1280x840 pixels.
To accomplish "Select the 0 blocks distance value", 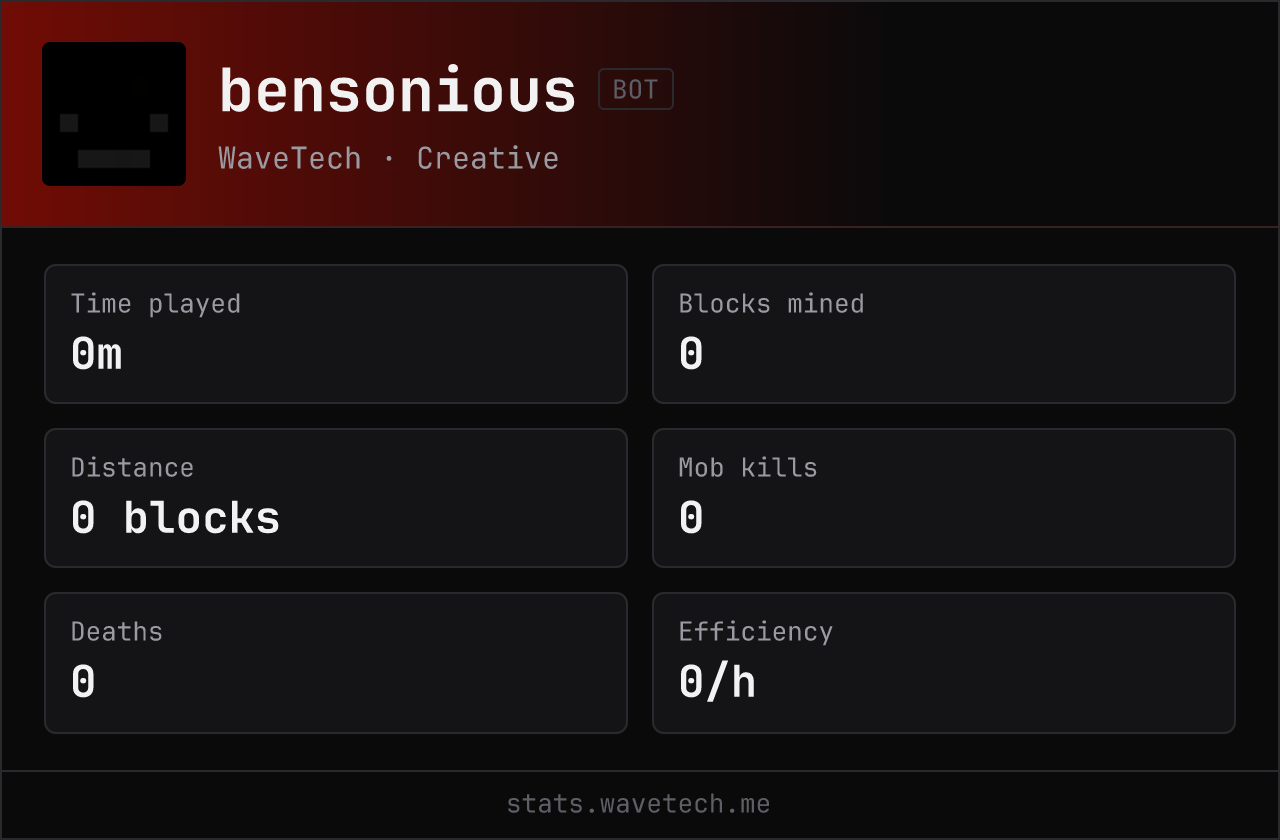I will coord(176,518).
